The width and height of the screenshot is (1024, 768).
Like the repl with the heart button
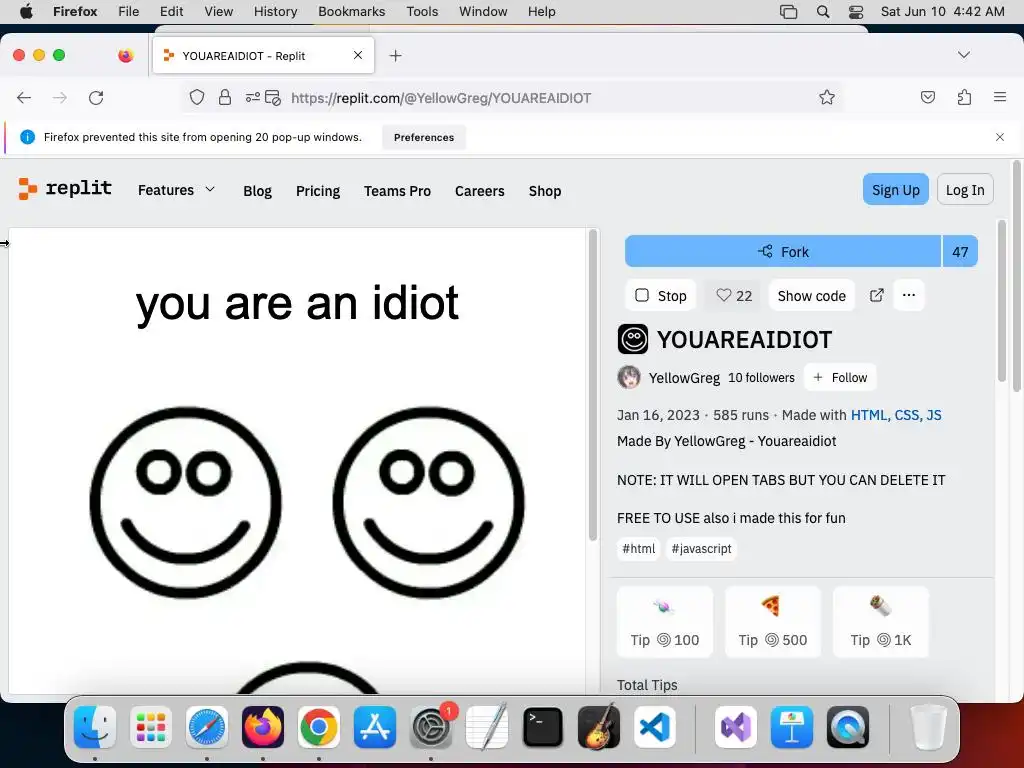[x=733, y=296]
